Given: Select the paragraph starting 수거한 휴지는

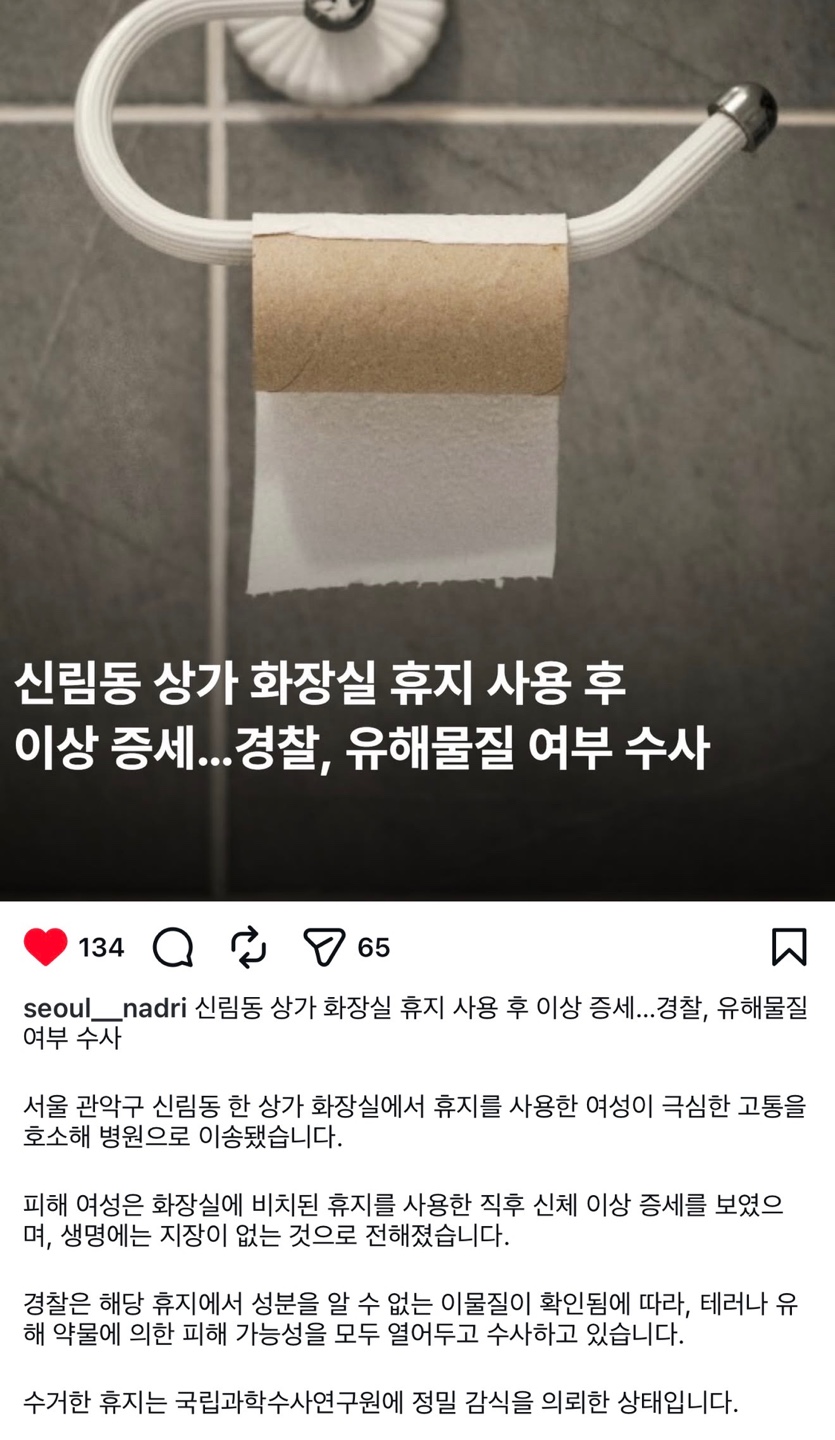Looking at the screenshot, I should tap(381, 1402).
